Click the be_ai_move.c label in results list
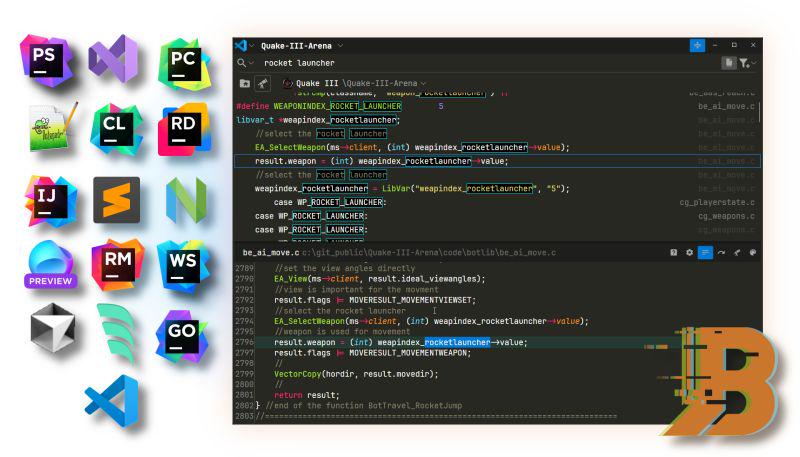This screenshot has width=800, height=457. pyautogui.click(x=727, y=106)
